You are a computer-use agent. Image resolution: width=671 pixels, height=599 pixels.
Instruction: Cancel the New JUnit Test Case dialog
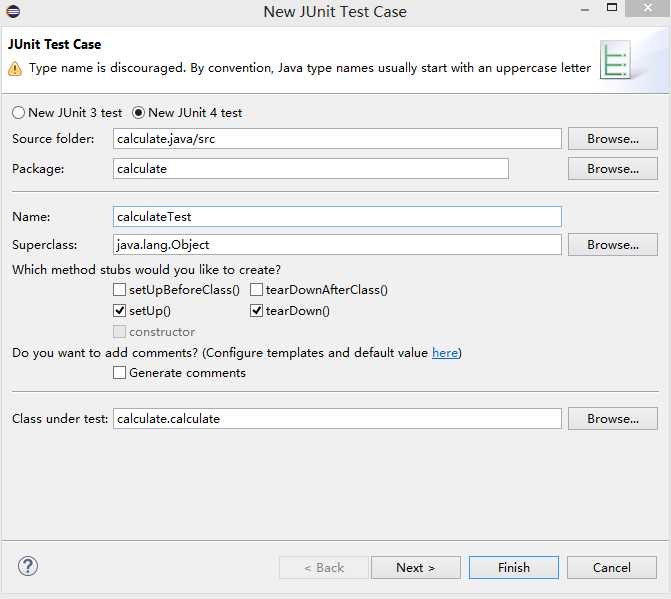pos(612,568)
